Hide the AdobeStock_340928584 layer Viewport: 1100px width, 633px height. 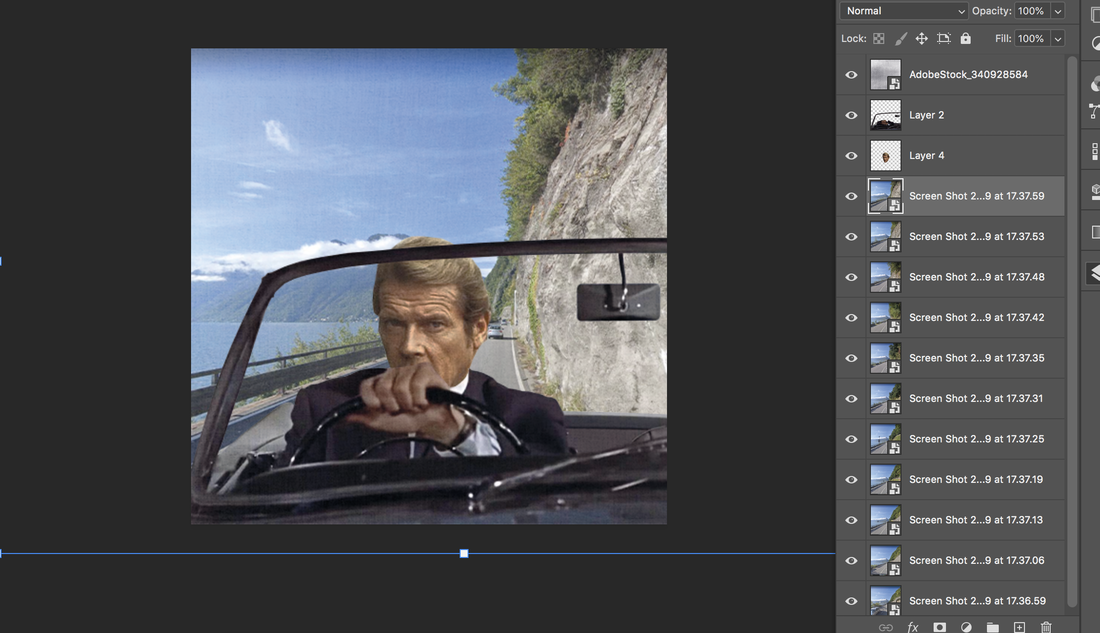(851, 74)
